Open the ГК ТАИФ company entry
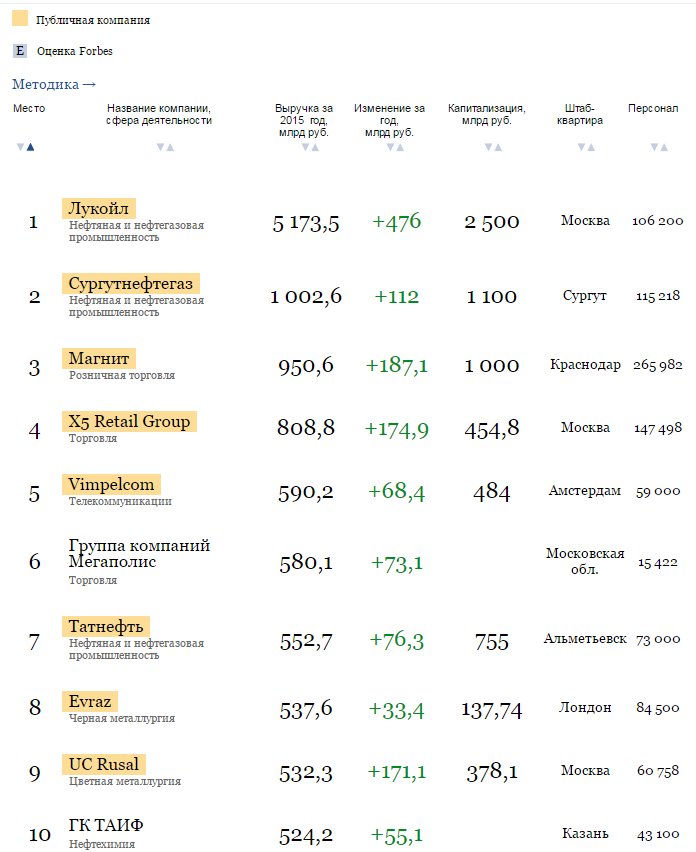This screenshot has width=696, height=852. tap(106, 825)
